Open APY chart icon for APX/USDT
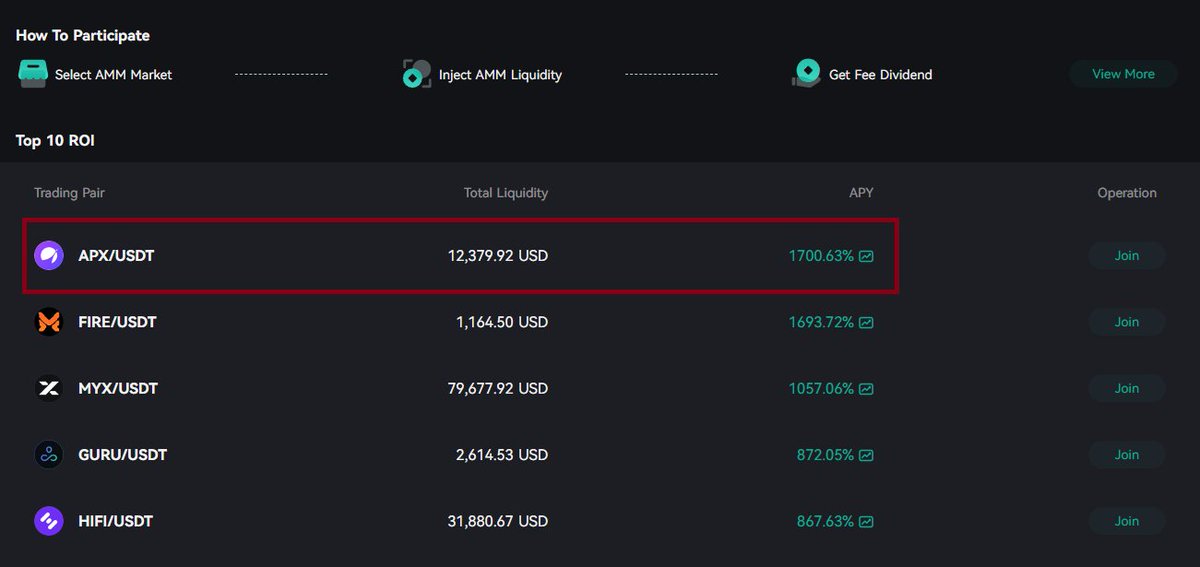The image size is (1200, 567). click(866, 256)
